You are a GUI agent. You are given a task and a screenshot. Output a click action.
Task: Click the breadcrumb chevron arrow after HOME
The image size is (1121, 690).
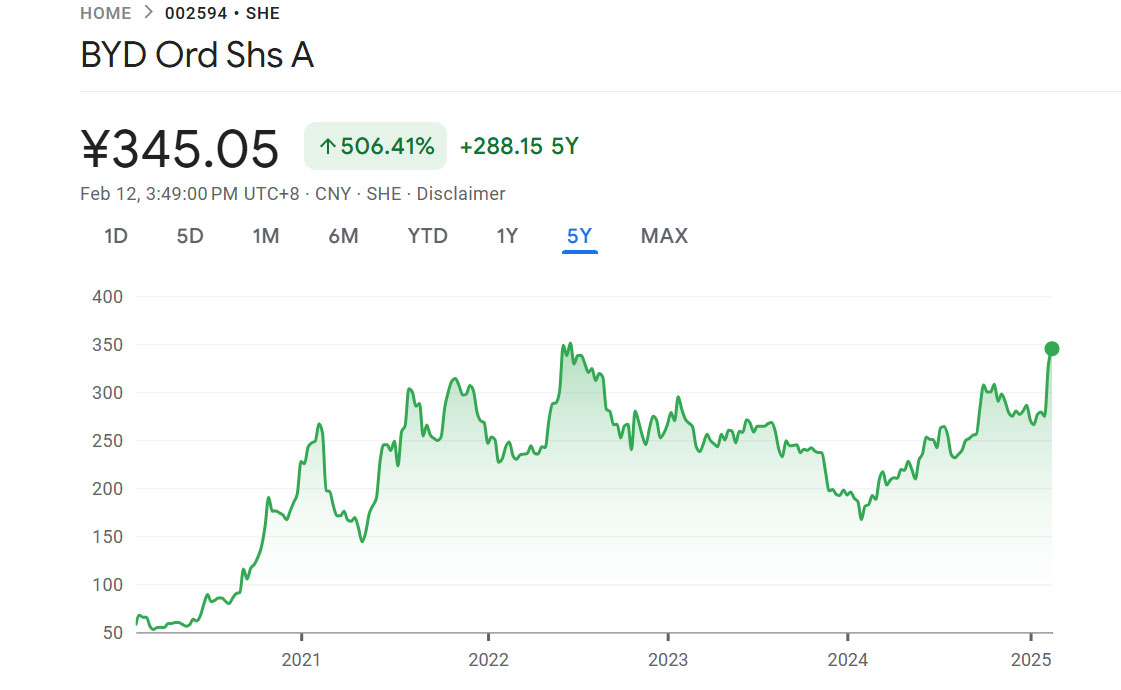tap(149, 13)
